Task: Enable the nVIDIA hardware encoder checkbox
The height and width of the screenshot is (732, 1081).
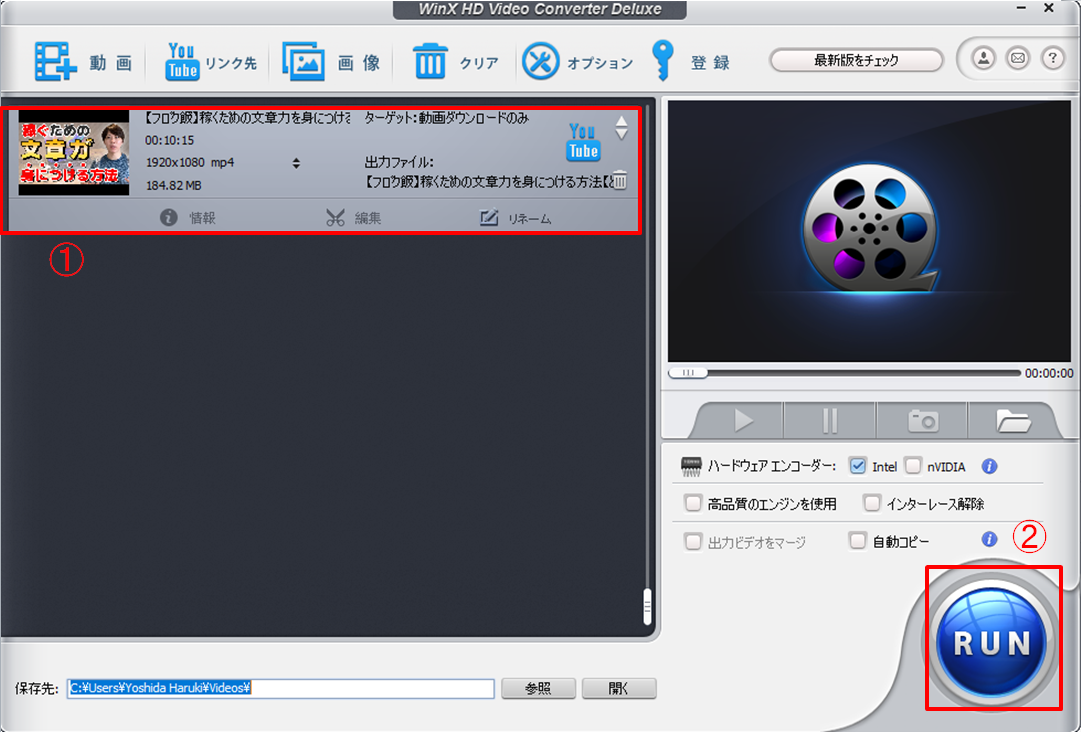Action: (x=913, y=465)
